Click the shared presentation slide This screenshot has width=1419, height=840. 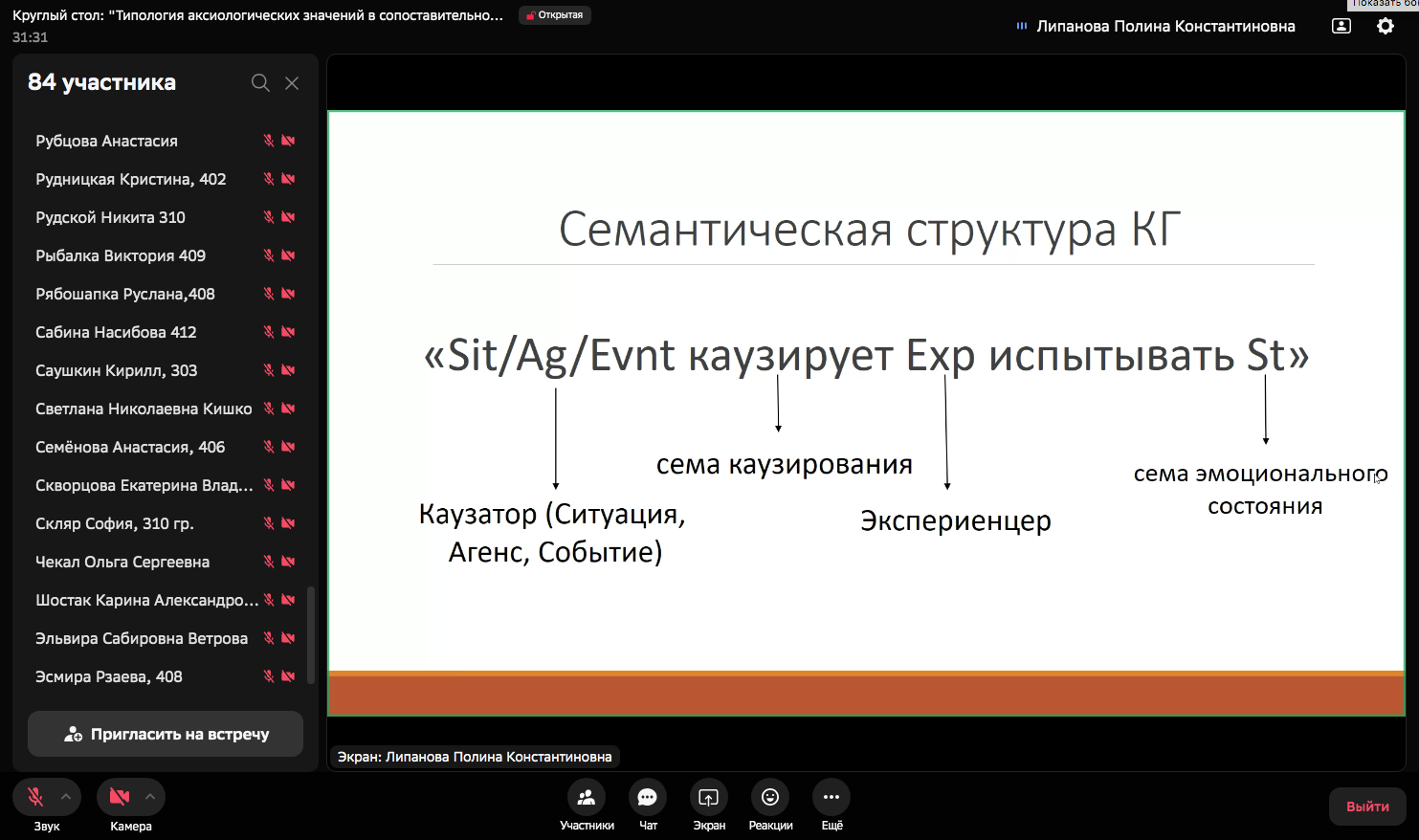click(x=866, y=413)
